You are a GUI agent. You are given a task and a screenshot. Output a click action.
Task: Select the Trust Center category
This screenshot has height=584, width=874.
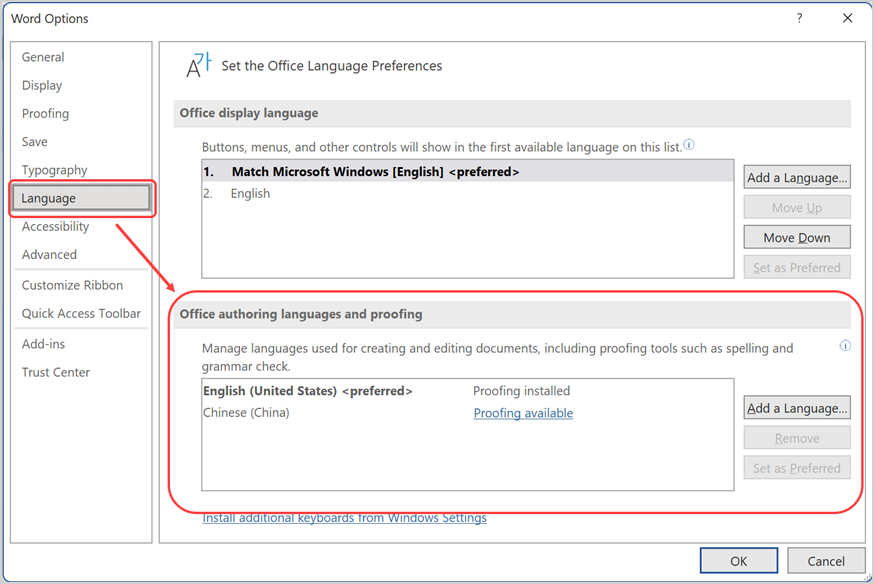pos(56,372)
